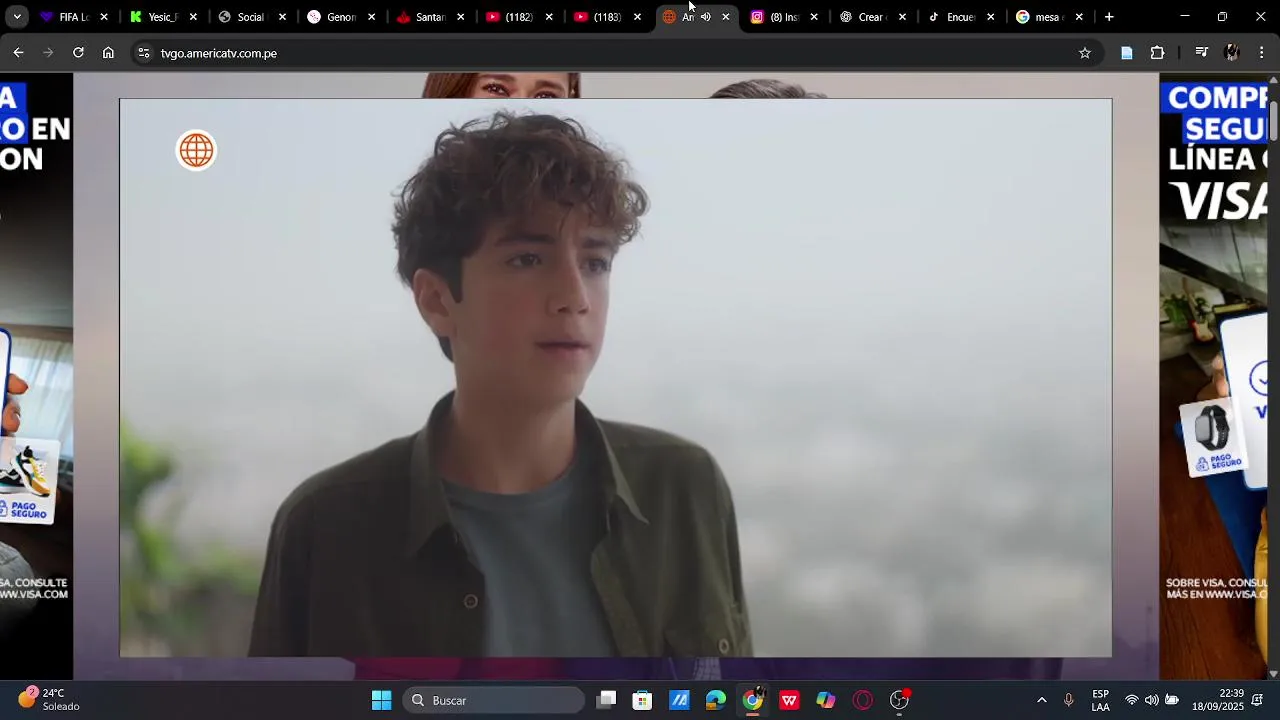This screenshot has height=720, width=1280.
Task: Close the mesa Google tab
Action: (x=1079, y=17)
